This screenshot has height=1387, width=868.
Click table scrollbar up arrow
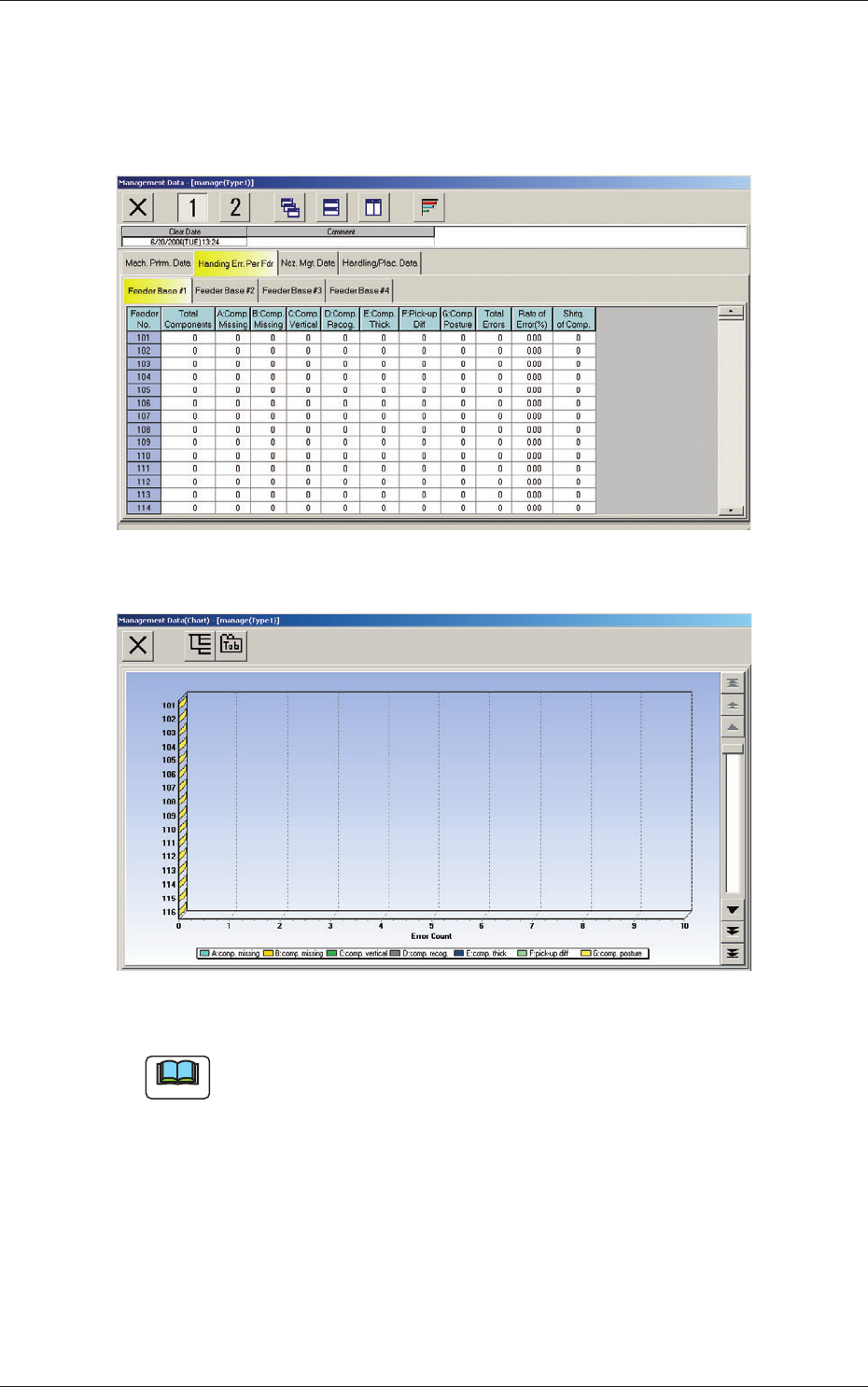733,312
